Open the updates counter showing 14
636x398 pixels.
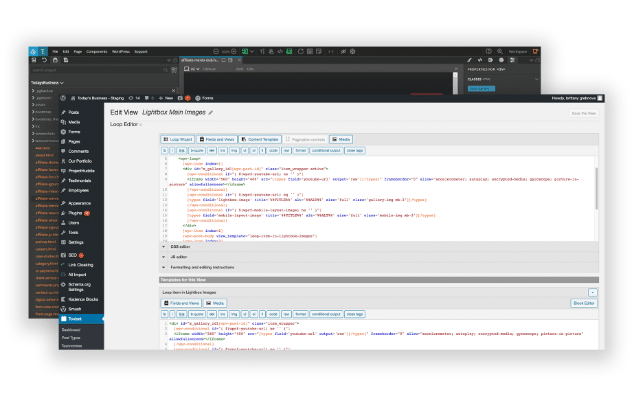[134, 98]
